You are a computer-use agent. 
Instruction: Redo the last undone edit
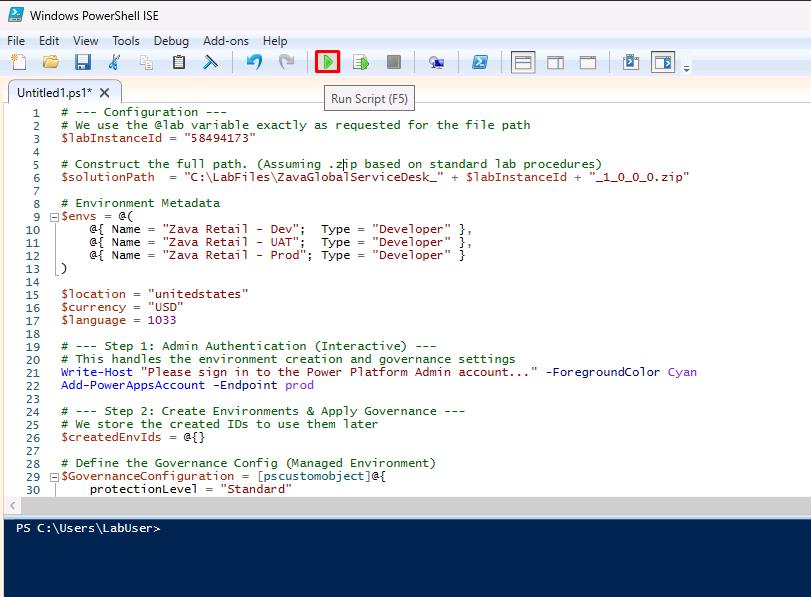click(286, 63)
